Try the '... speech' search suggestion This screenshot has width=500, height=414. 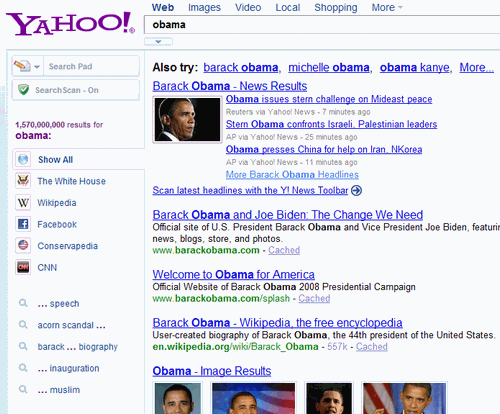pos(58,304)
